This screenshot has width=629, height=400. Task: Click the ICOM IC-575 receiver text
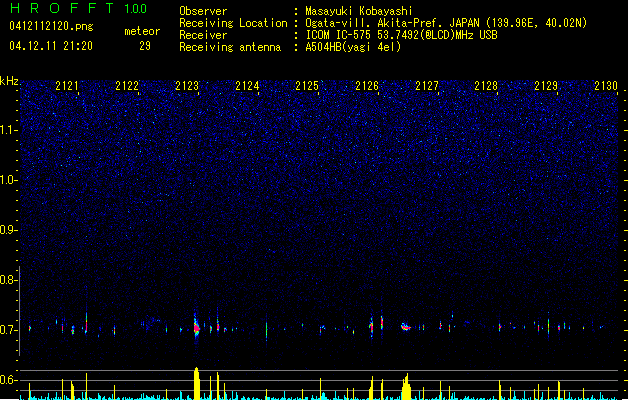coord(401,35)
